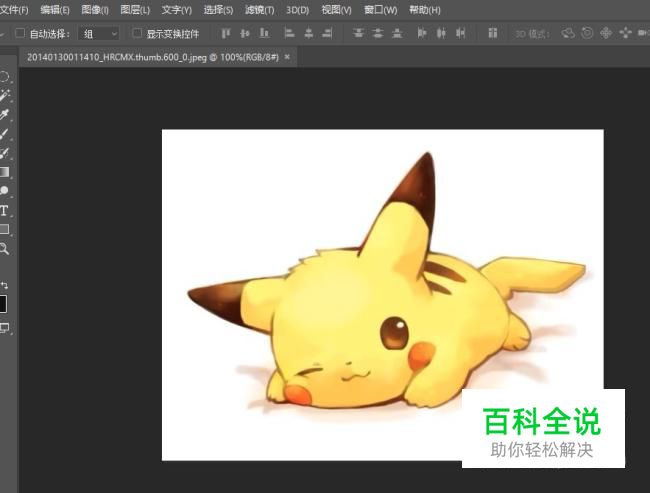Enable the 自动选择 checkbox

[19, 33]
